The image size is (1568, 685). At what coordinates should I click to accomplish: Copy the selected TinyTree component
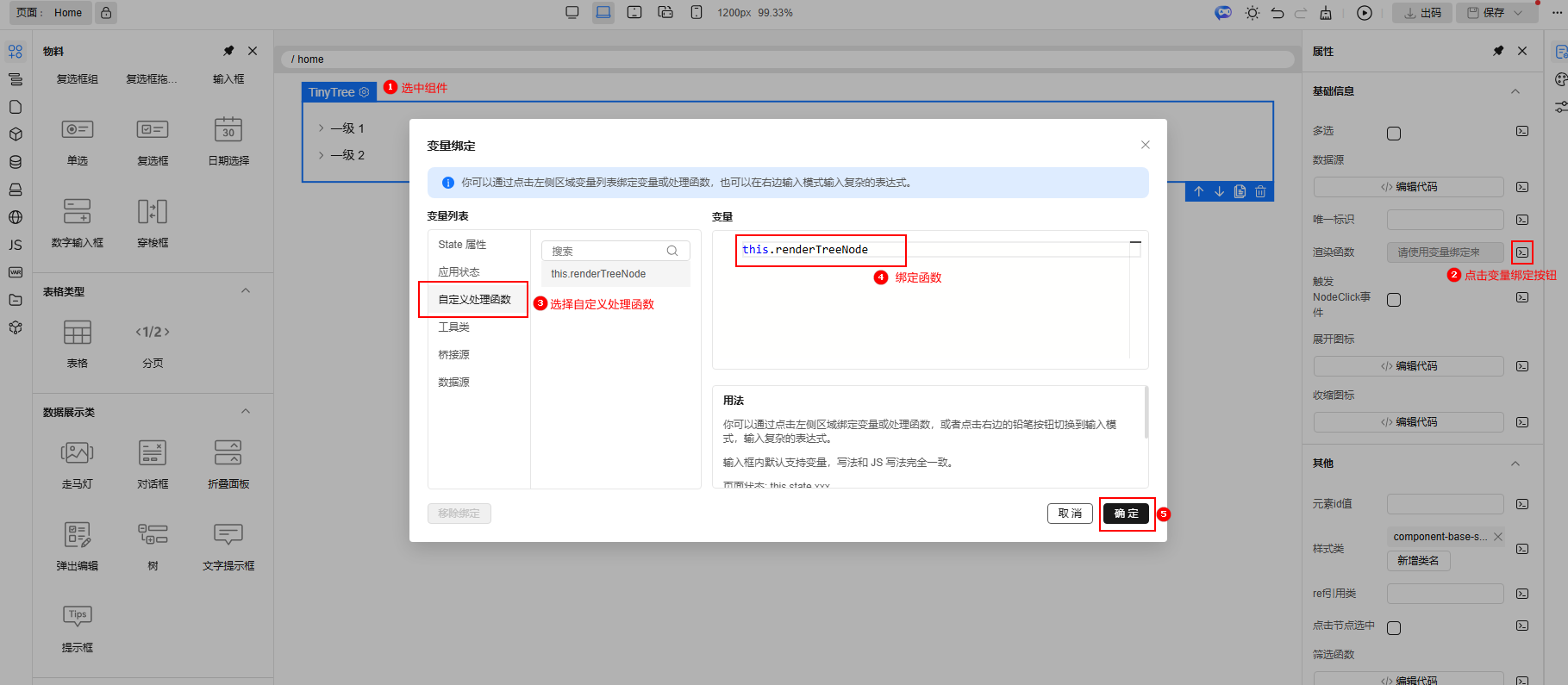pyautogui.click(x=1240, y=191)
